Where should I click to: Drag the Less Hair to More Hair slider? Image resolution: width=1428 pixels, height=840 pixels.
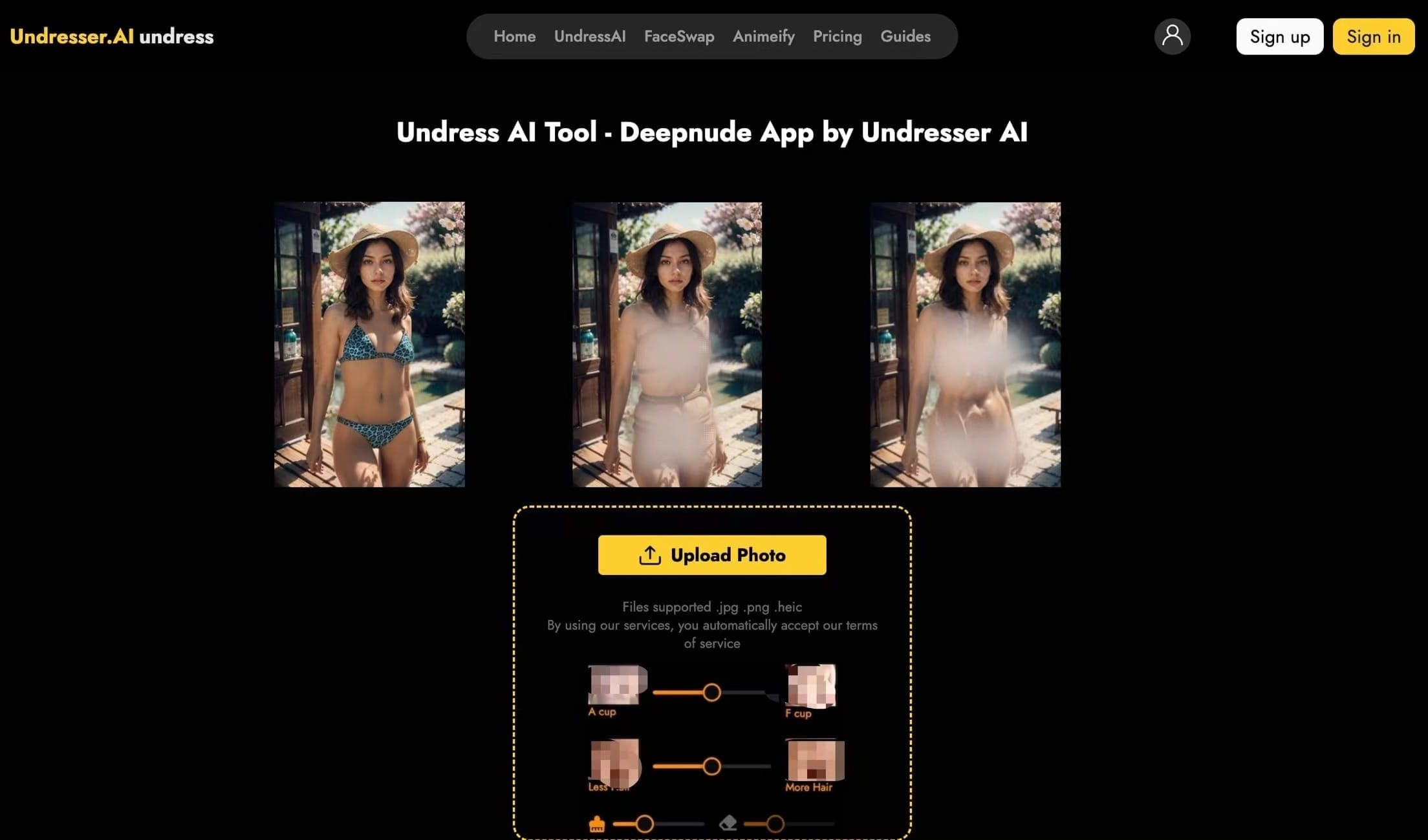pos(713,764)
